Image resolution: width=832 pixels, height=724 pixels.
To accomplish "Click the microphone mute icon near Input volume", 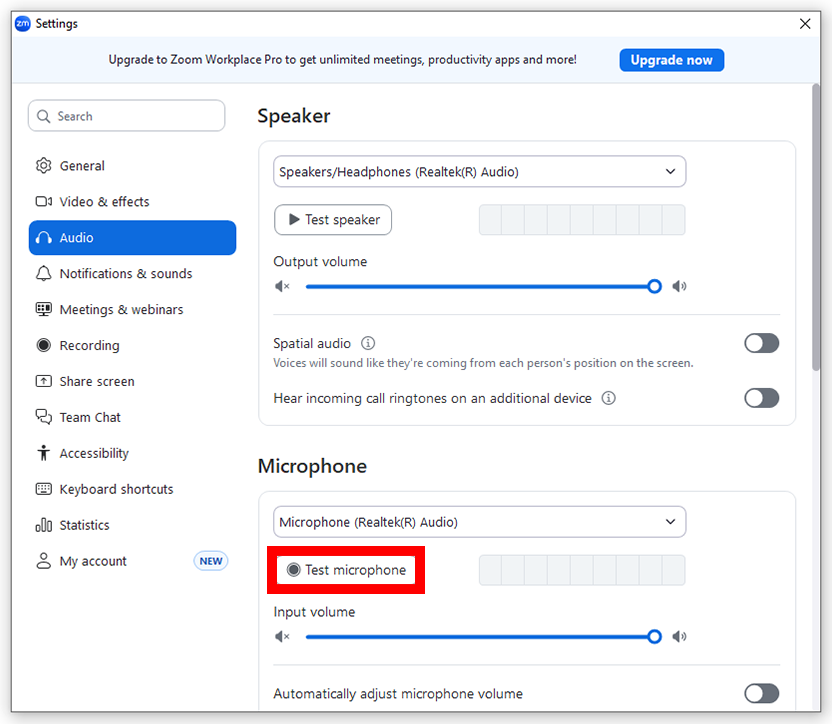I will coord(281,636).
